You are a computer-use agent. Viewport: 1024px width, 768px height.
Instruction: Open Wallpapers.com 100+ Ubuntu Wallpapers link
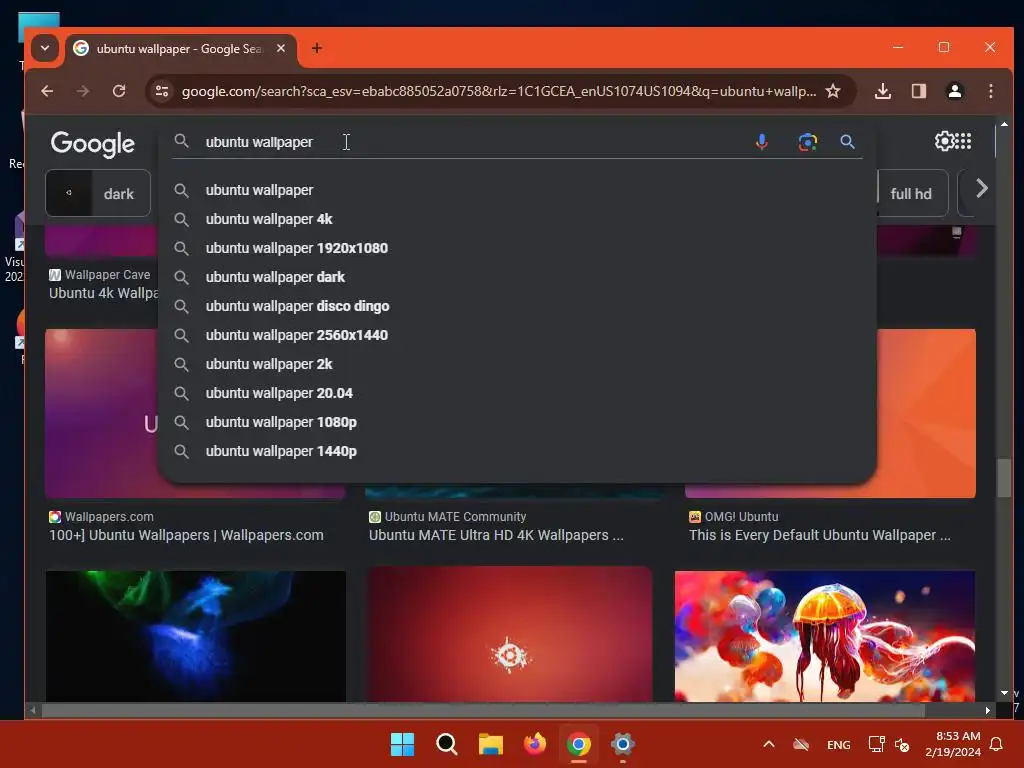click(186, 535)
